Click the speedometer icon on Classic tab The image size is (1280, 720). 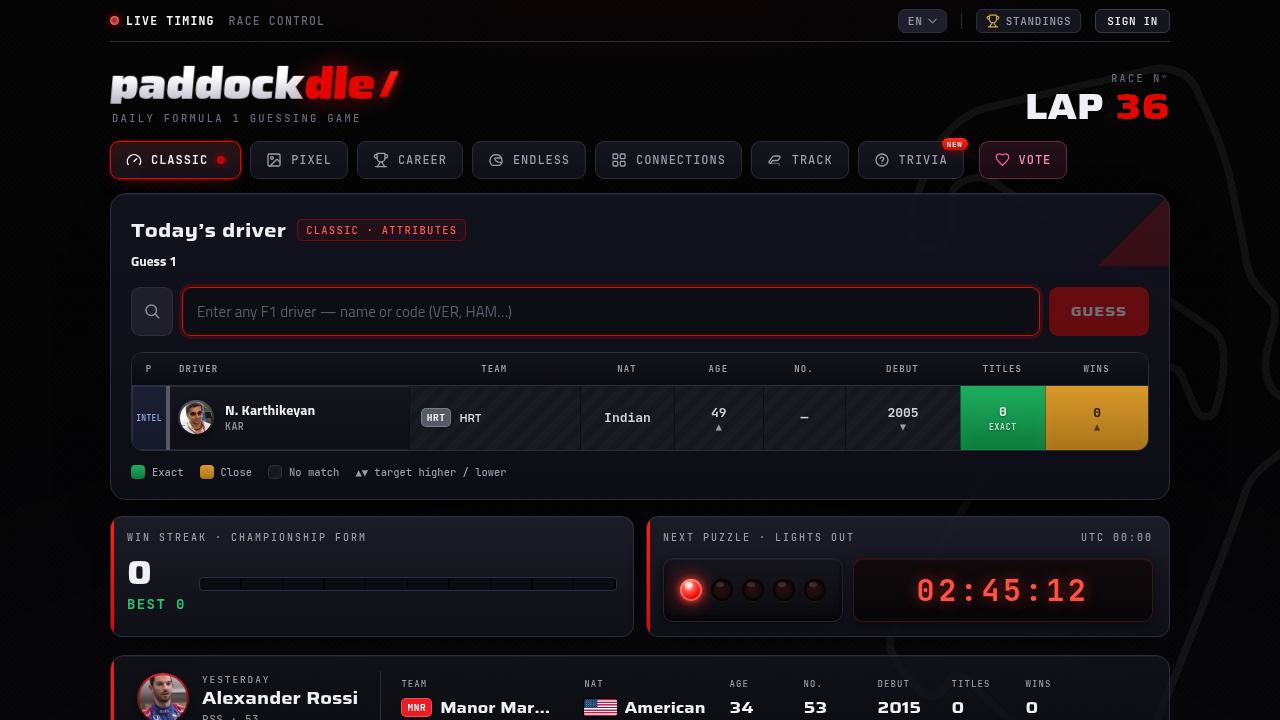tap(134, 160)
